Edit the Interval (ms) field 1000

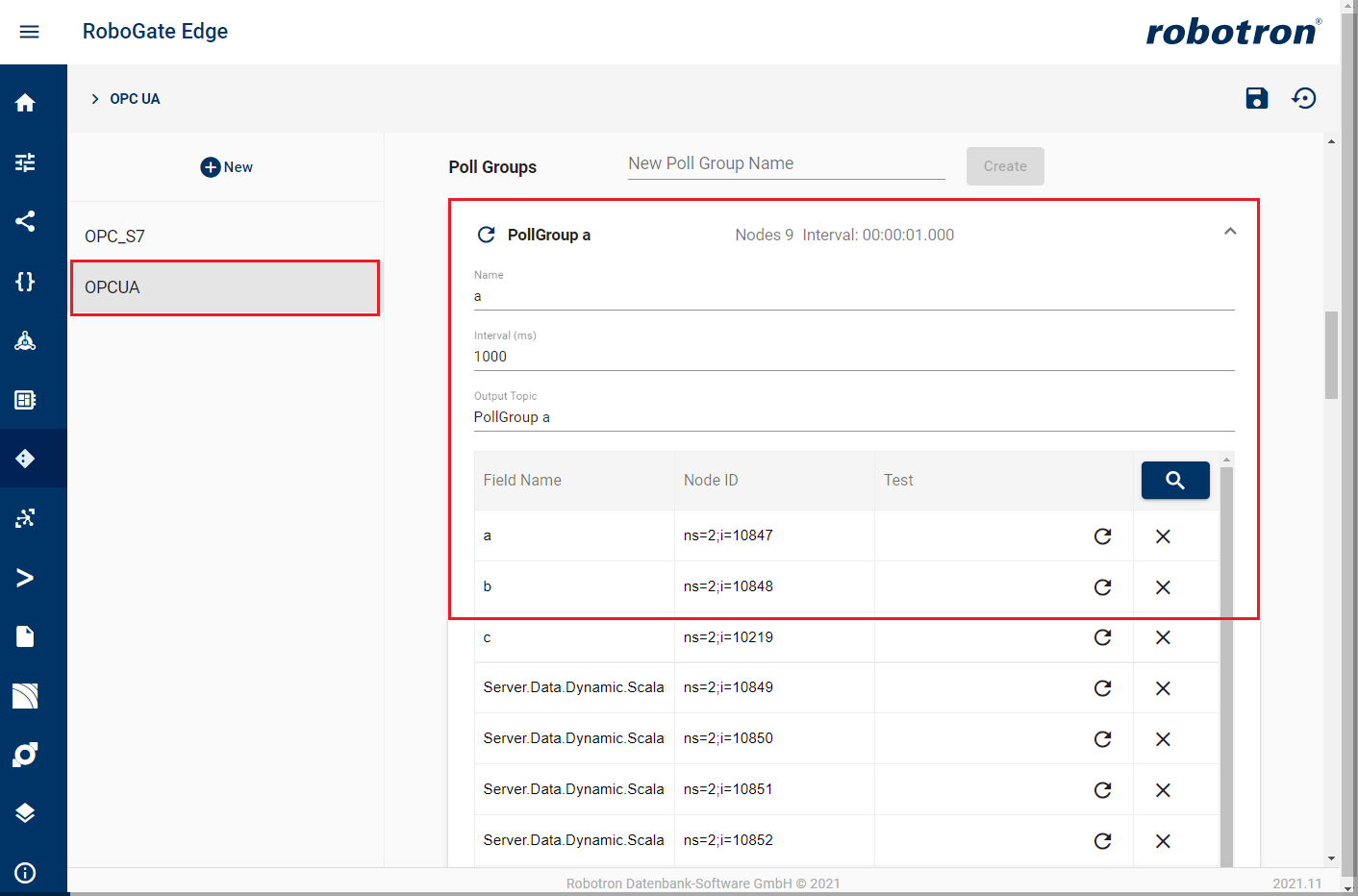click(x=854, y=357)
